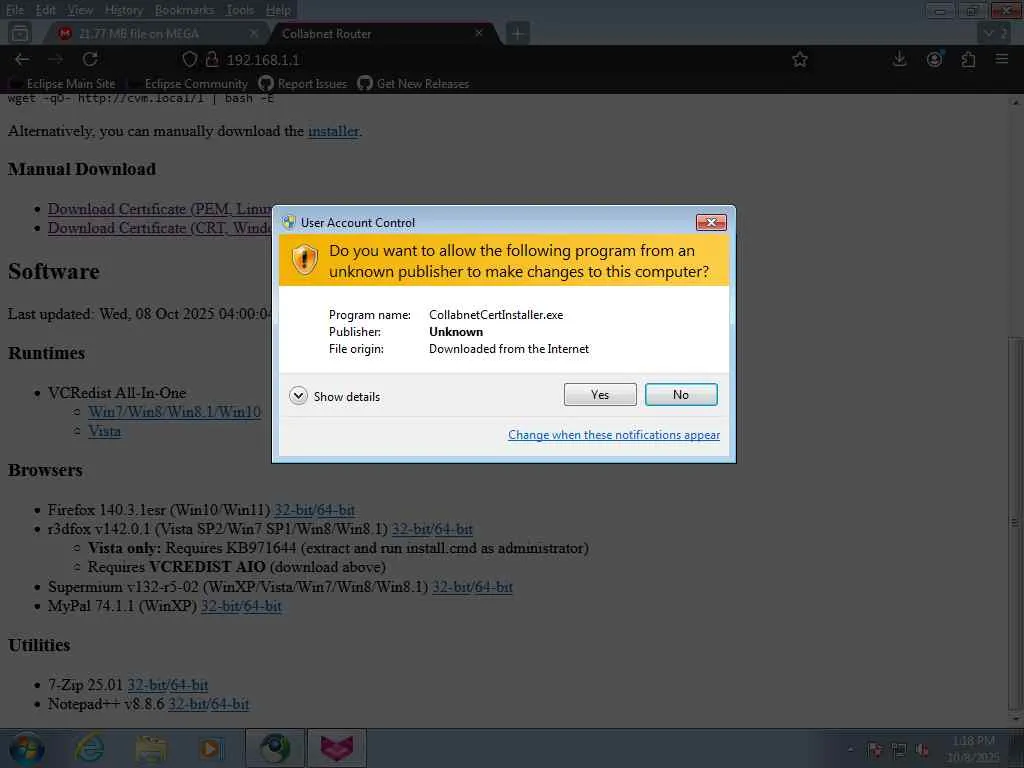The height and width of the screenshot is (768, 1024).
Task: Click Firefox 140.3.1esr 32-bit/64-bit link
Action: point(314,510)
